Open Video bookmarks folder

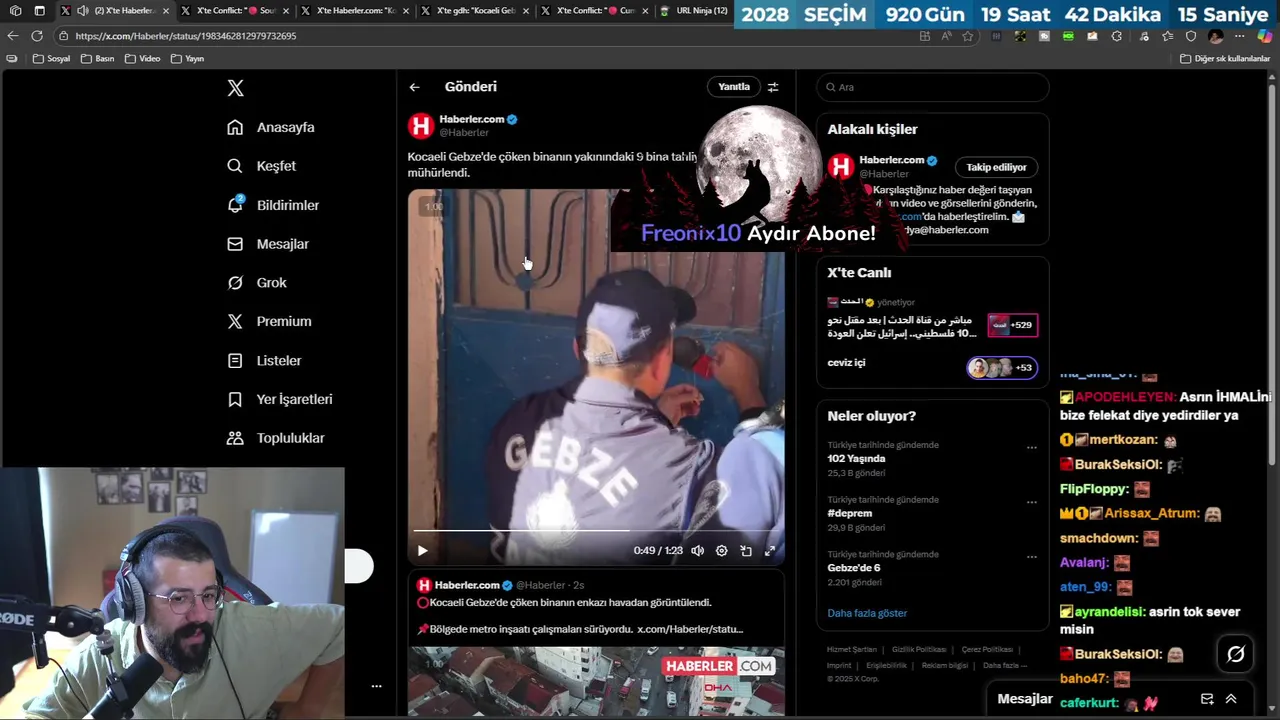pos(143,59)
